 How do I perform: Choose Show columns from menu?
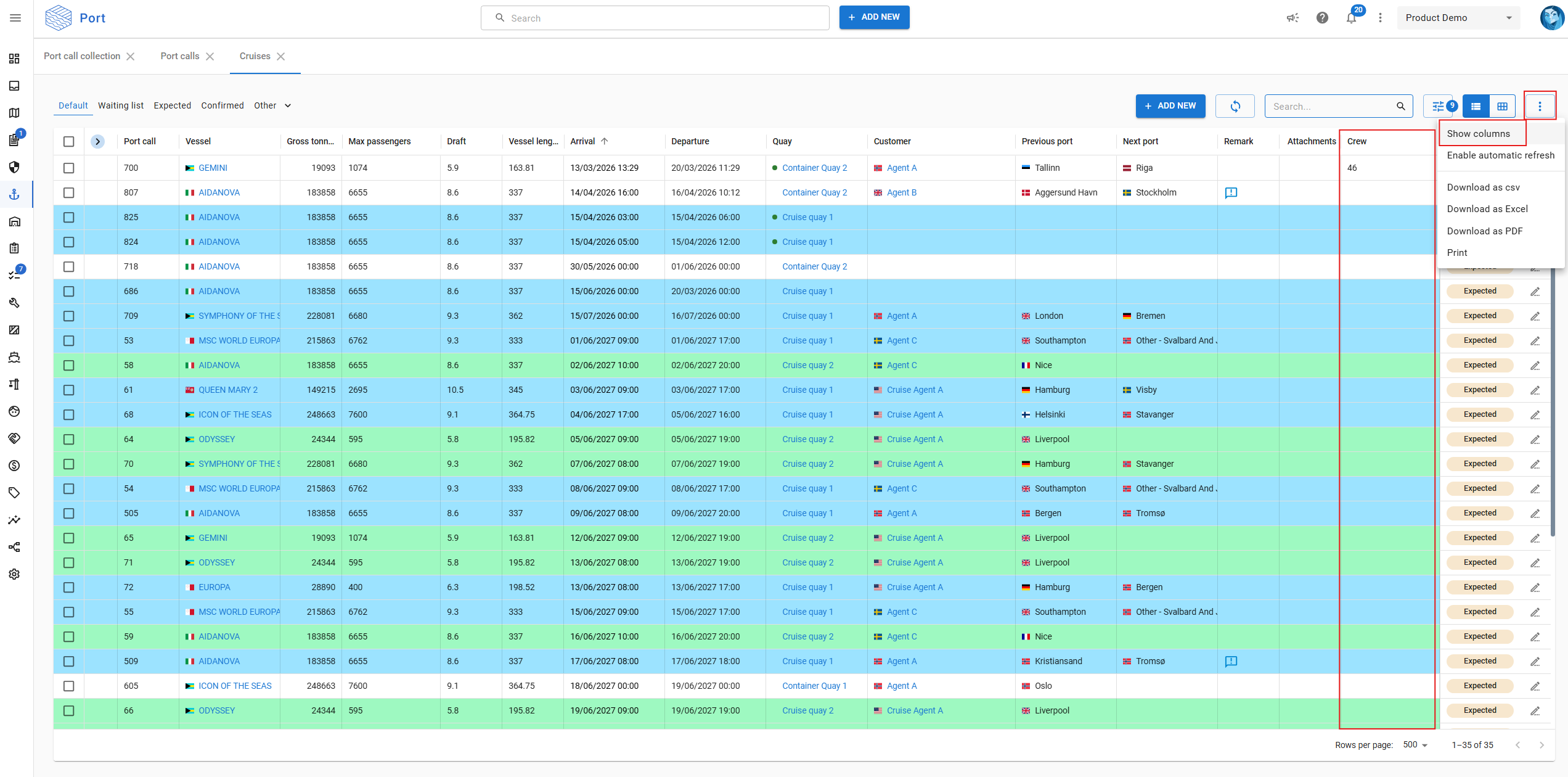coord(1478,133)
